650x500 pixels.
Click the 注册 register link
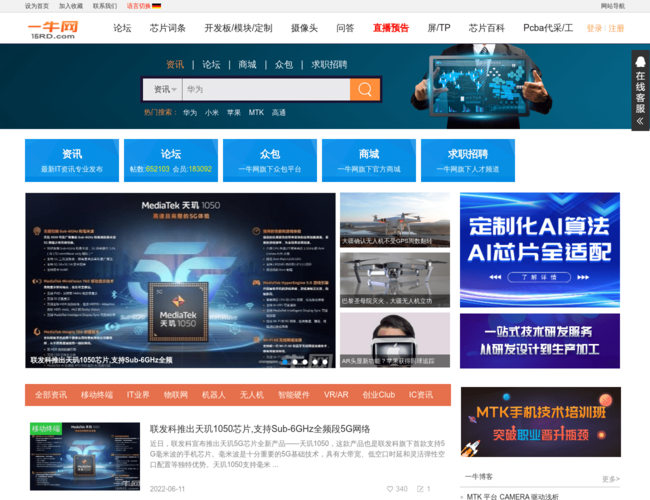point(616,28)
